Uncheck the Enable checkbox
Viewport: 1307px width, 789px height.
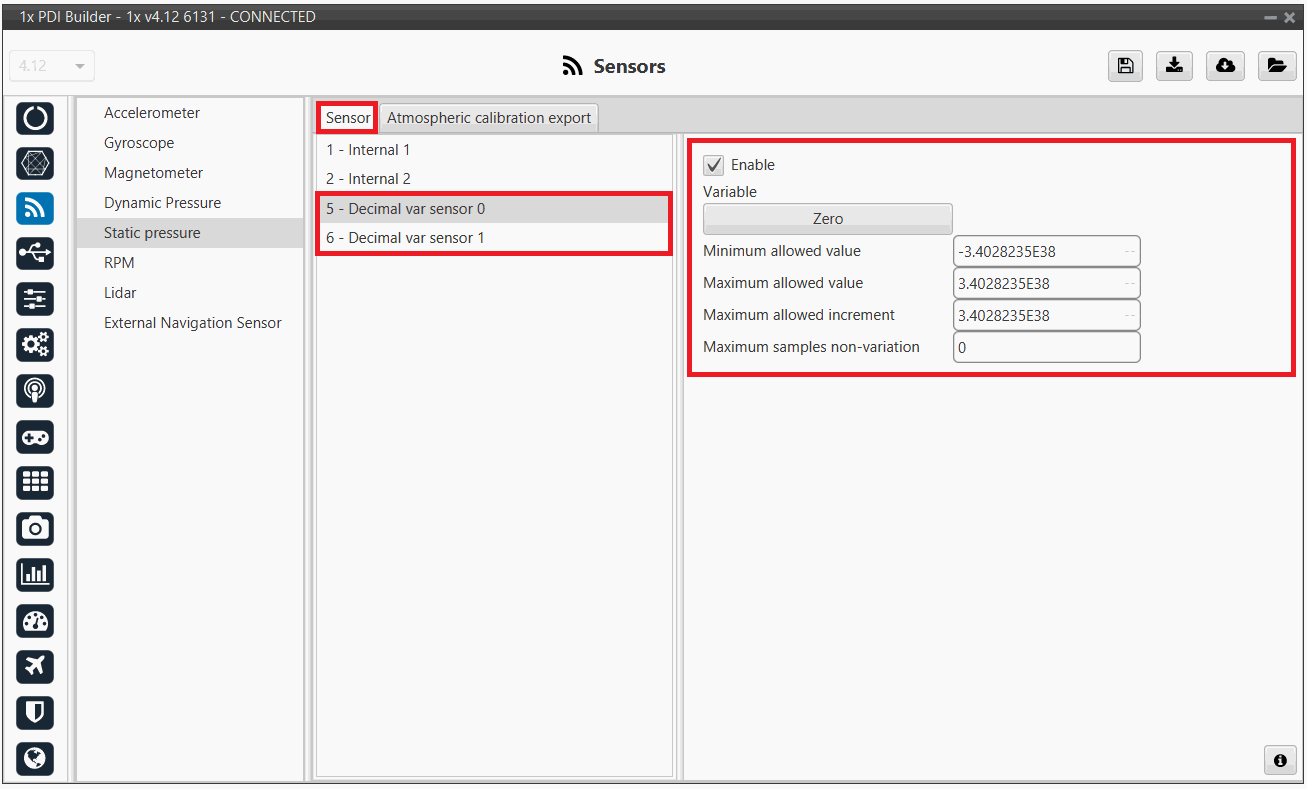(714, 165)
